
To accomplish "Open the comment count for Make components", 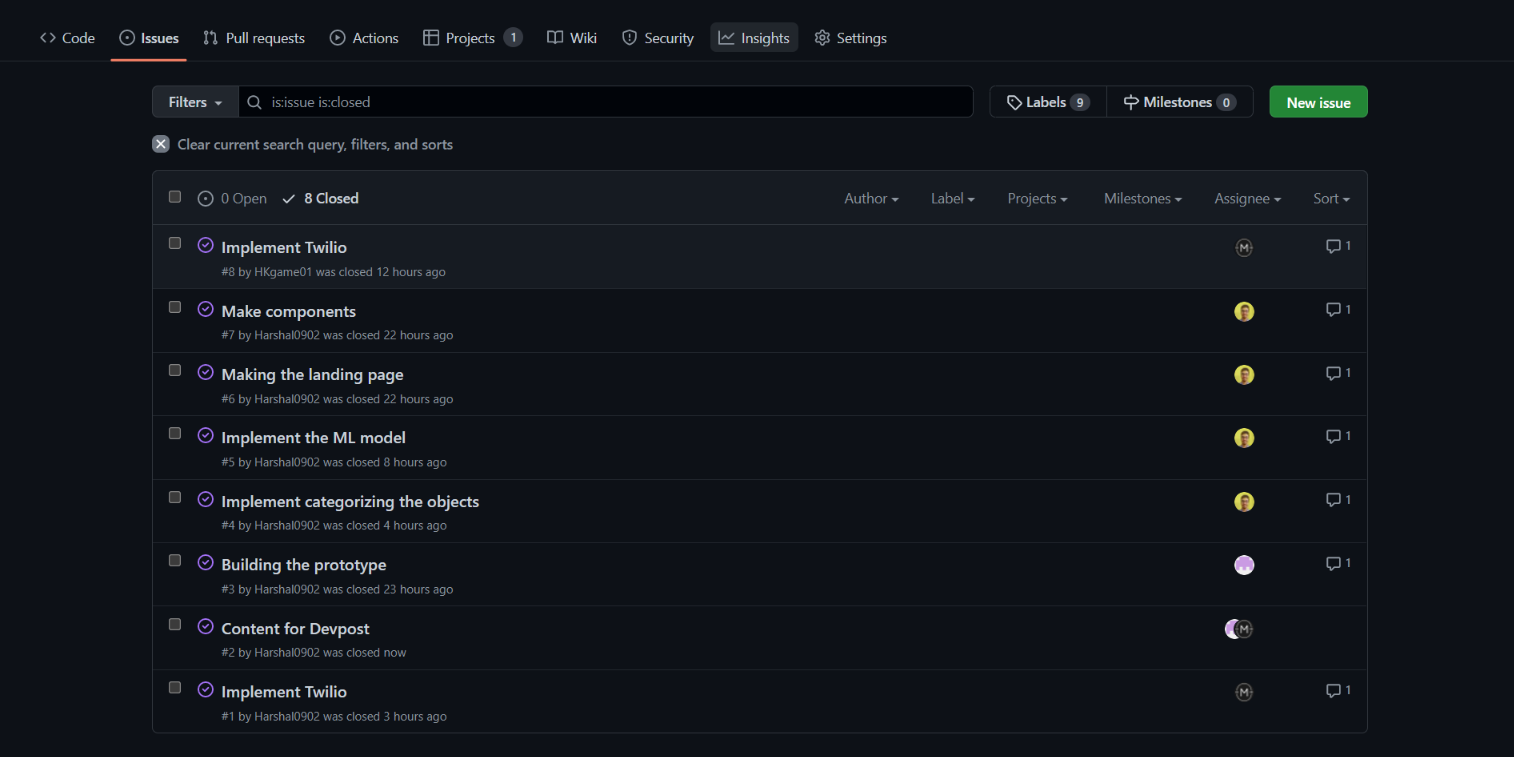I will 1338,310.
